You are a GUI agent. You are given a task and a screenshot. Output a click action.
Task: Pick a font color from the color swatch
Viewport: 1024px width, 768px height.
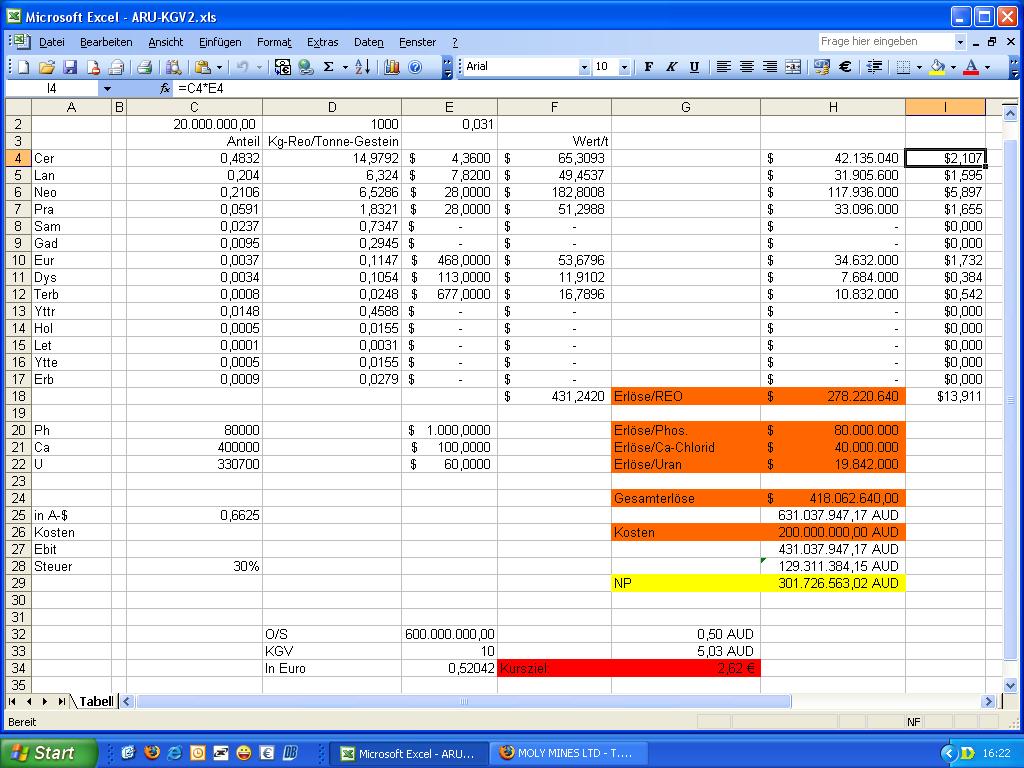click(x=973, y=68)
